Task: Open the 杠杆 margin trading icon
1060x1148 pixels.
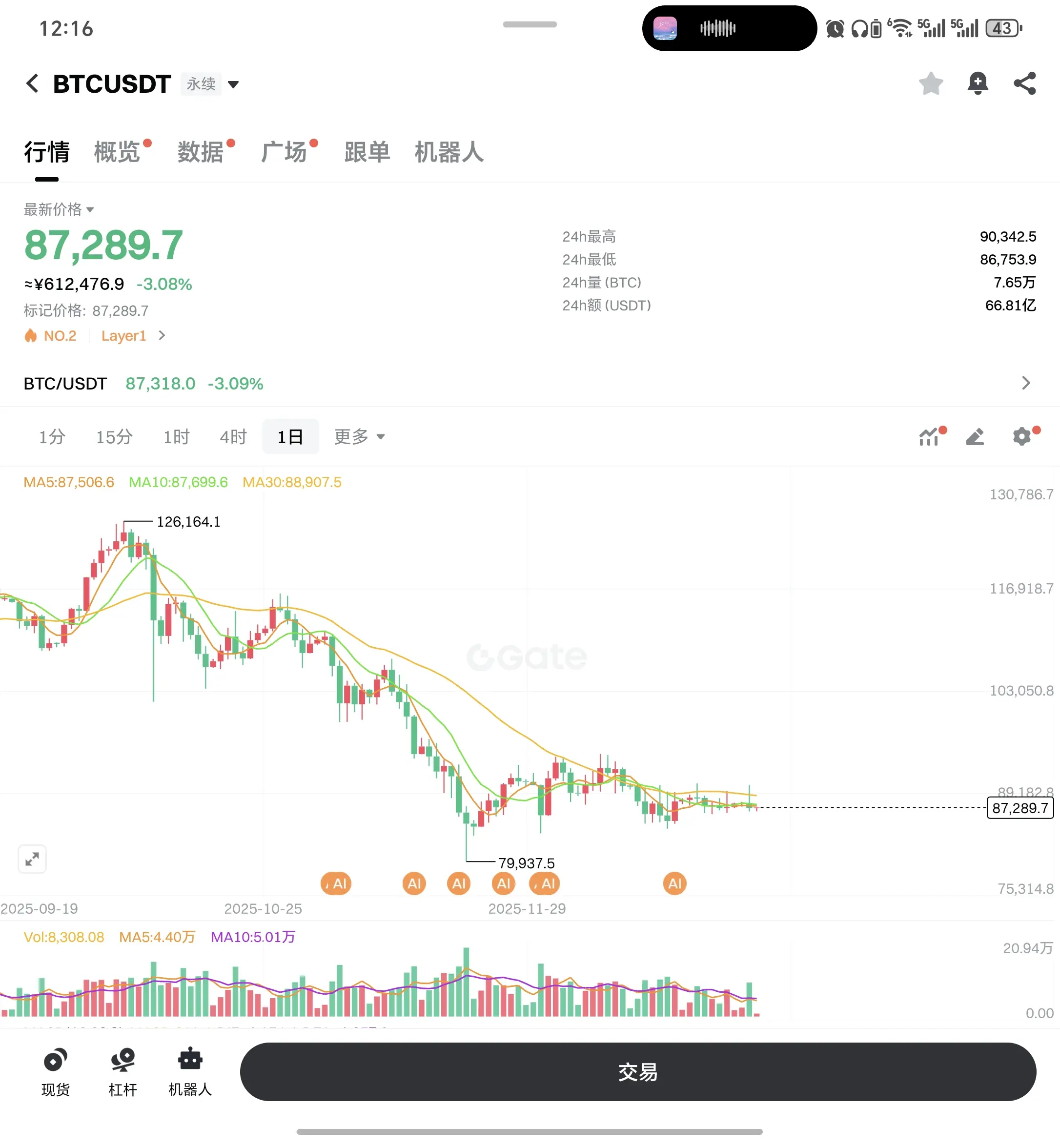Action: point(123,1072)
